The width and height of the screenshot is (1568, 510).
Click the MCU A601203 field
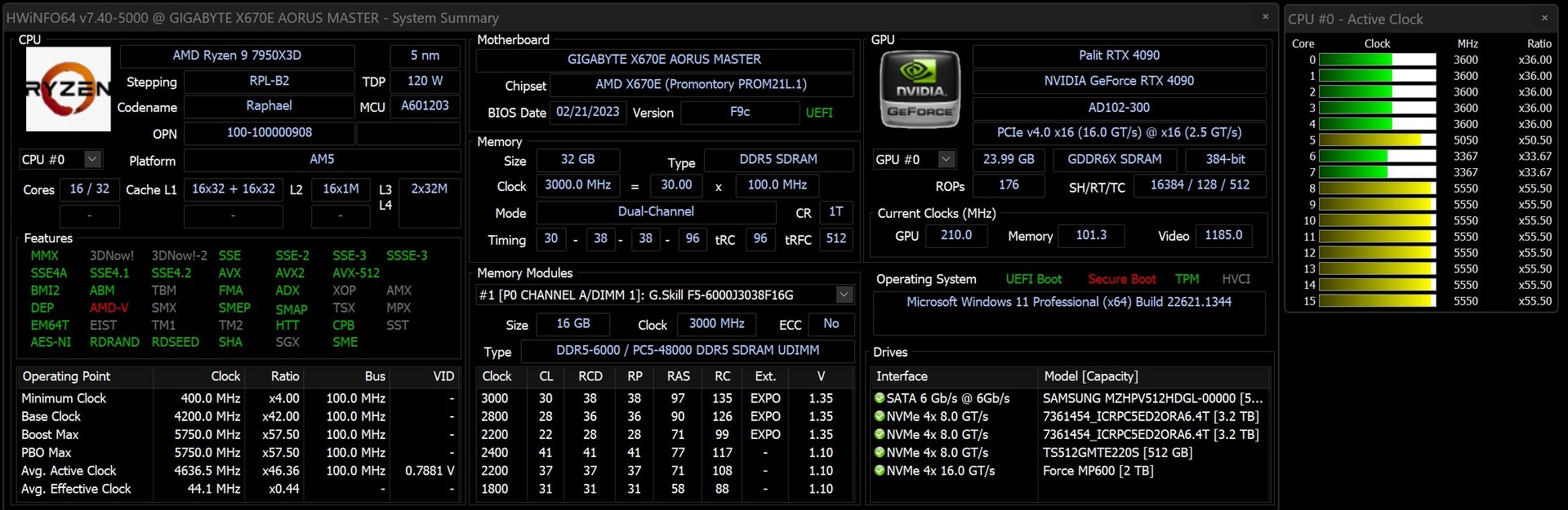click(425, 106)
